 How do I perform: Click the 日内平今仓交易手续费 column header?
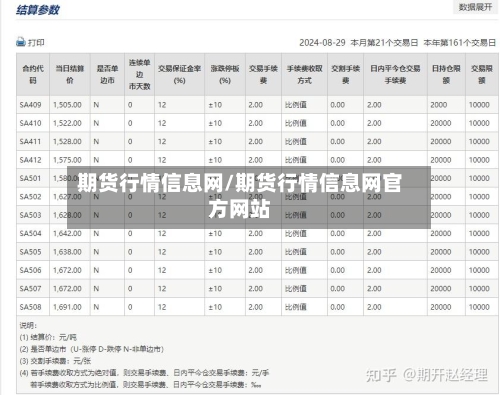[x=395, y=74]
